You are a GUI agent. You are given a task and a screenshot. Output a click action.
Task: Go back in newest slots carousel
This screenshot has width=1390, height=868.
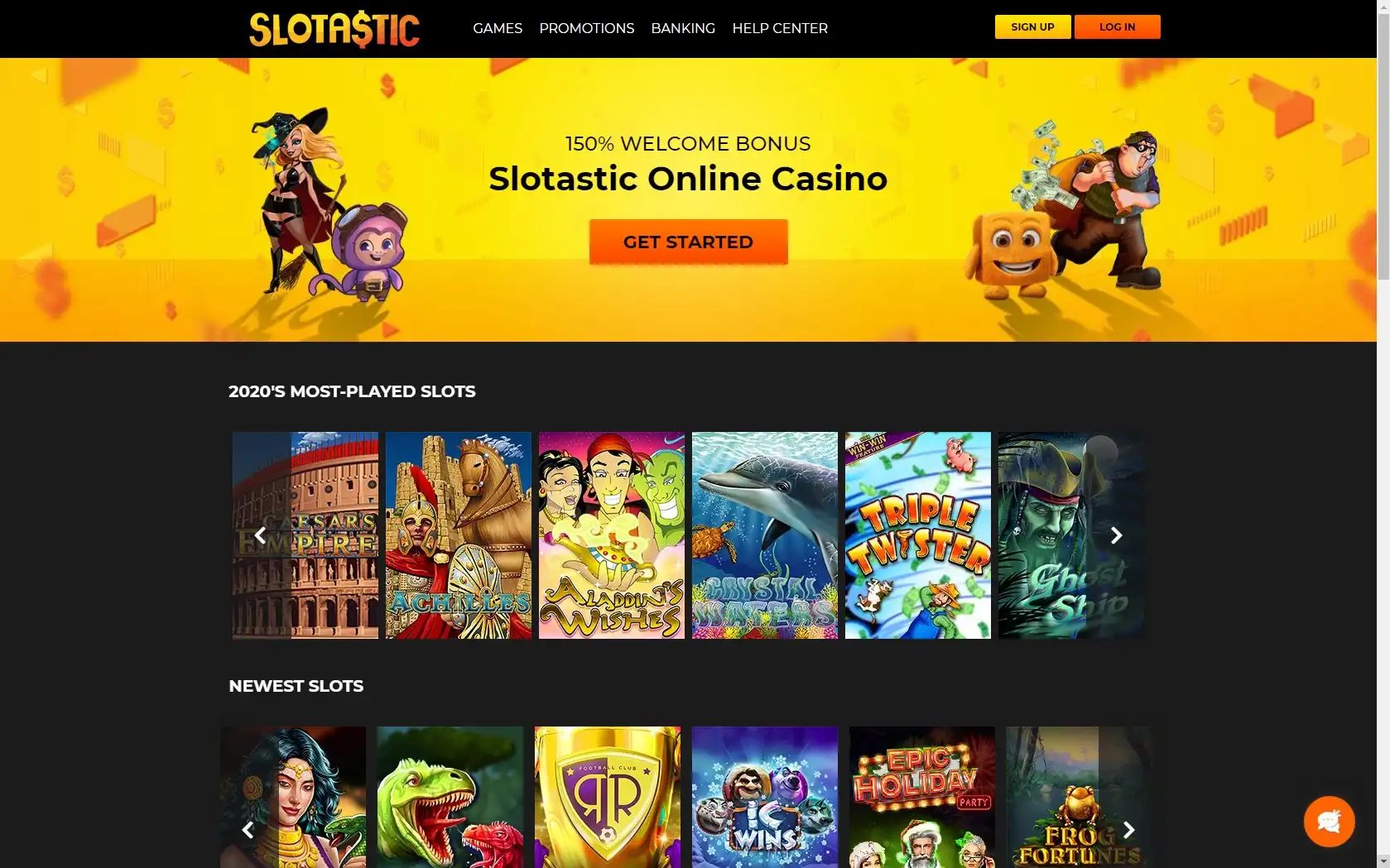click(248, 830)
